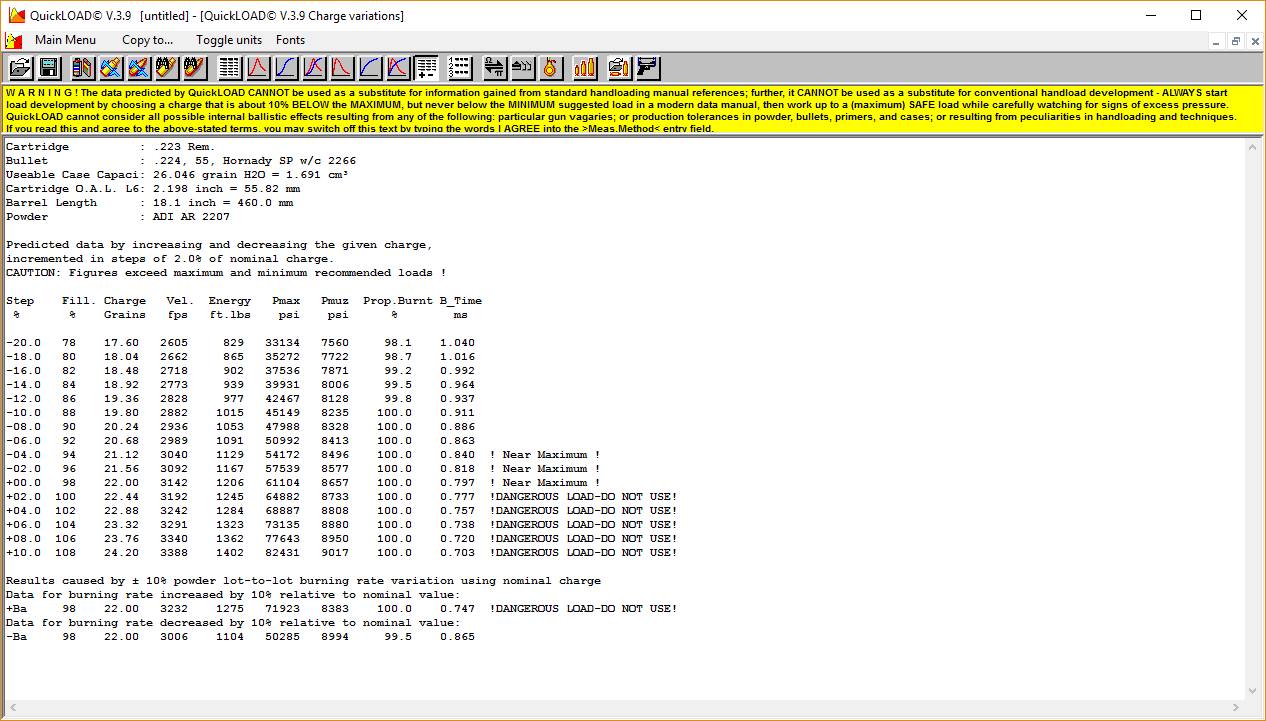
Task: Click the open file folder toolbar icon
Action: pos(21,68)
